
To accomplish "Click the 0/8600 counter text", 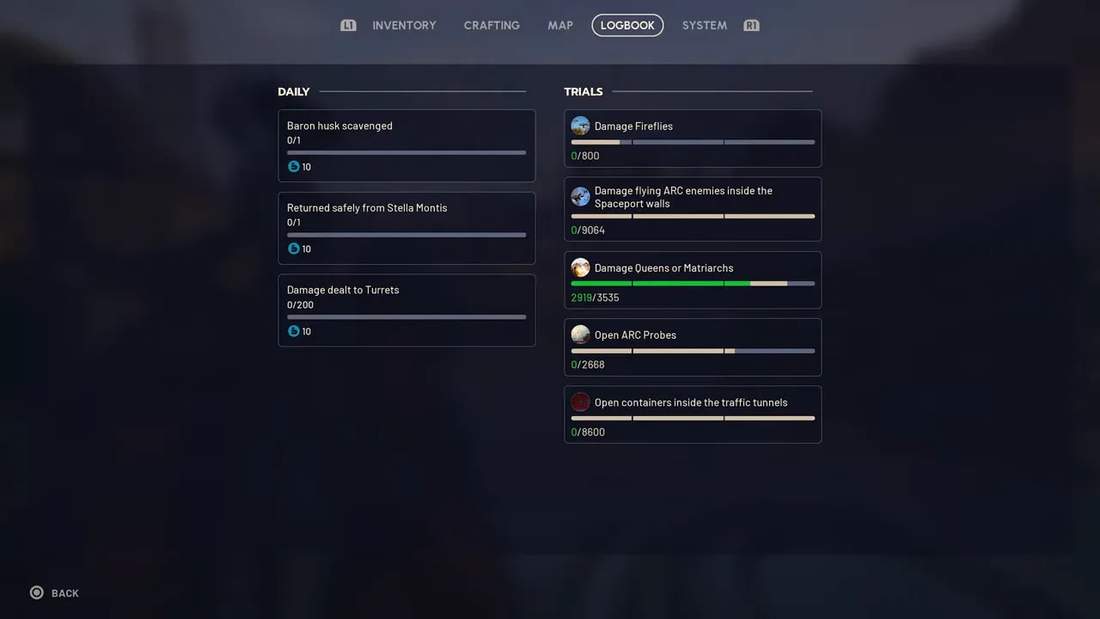I will pos(588,432).
